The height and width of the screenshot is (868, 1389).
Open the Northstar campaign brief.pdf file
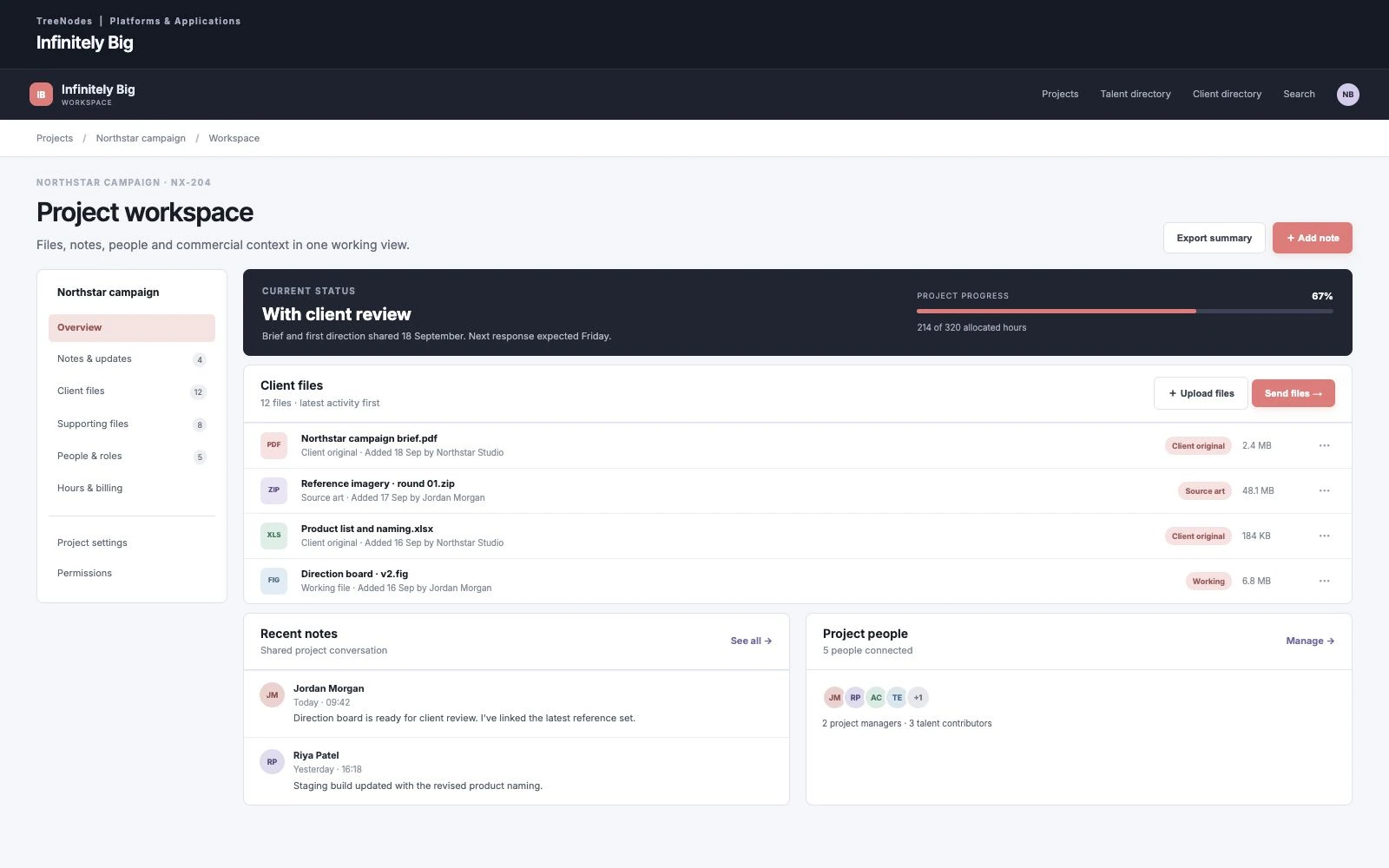point(369,439)
